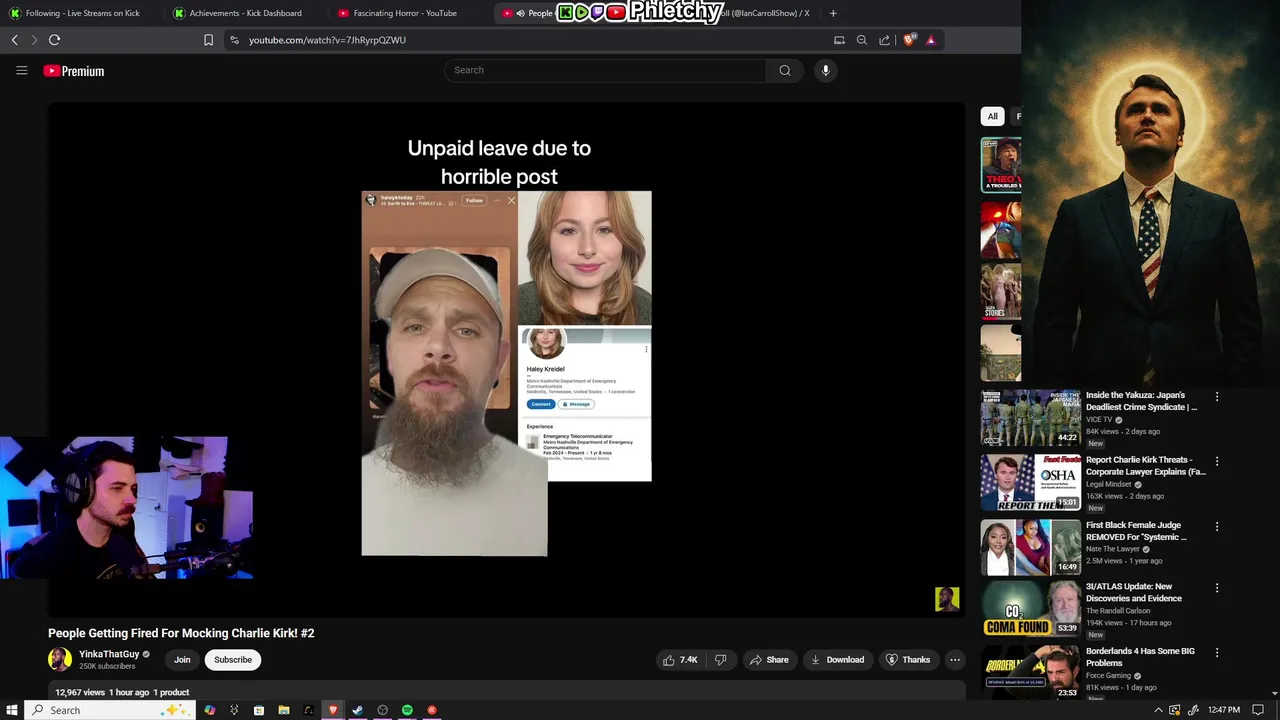Click in the YouTube search field
The width and height of the screenshot is (1280, 720).
tap(605, 70)
